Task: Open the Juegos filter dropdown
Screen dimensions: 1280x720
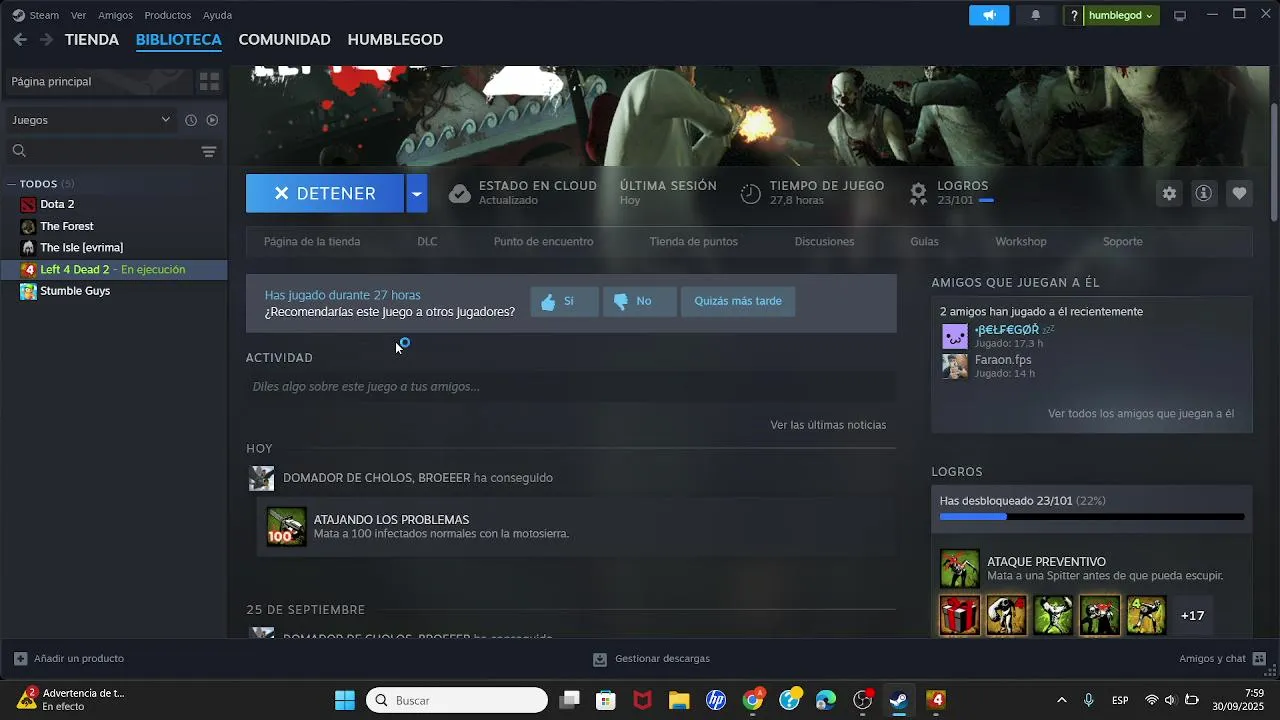Action: click(x=91, y=120)
